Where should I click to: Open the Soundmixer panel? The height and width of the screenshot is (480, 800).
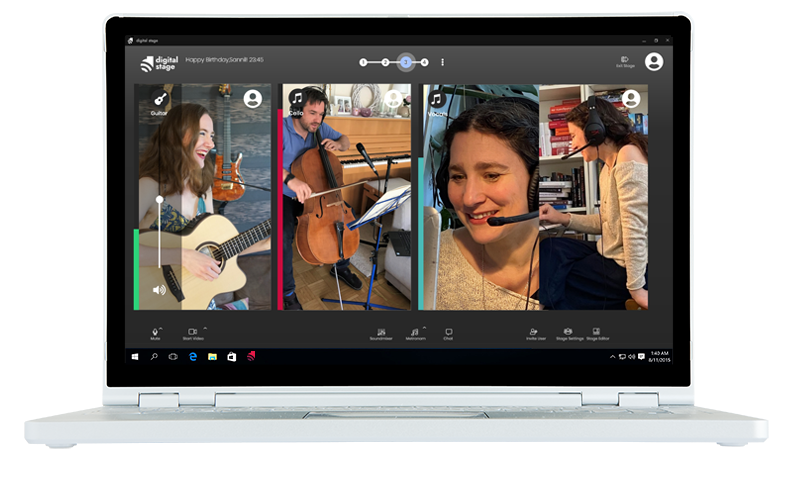381,334
